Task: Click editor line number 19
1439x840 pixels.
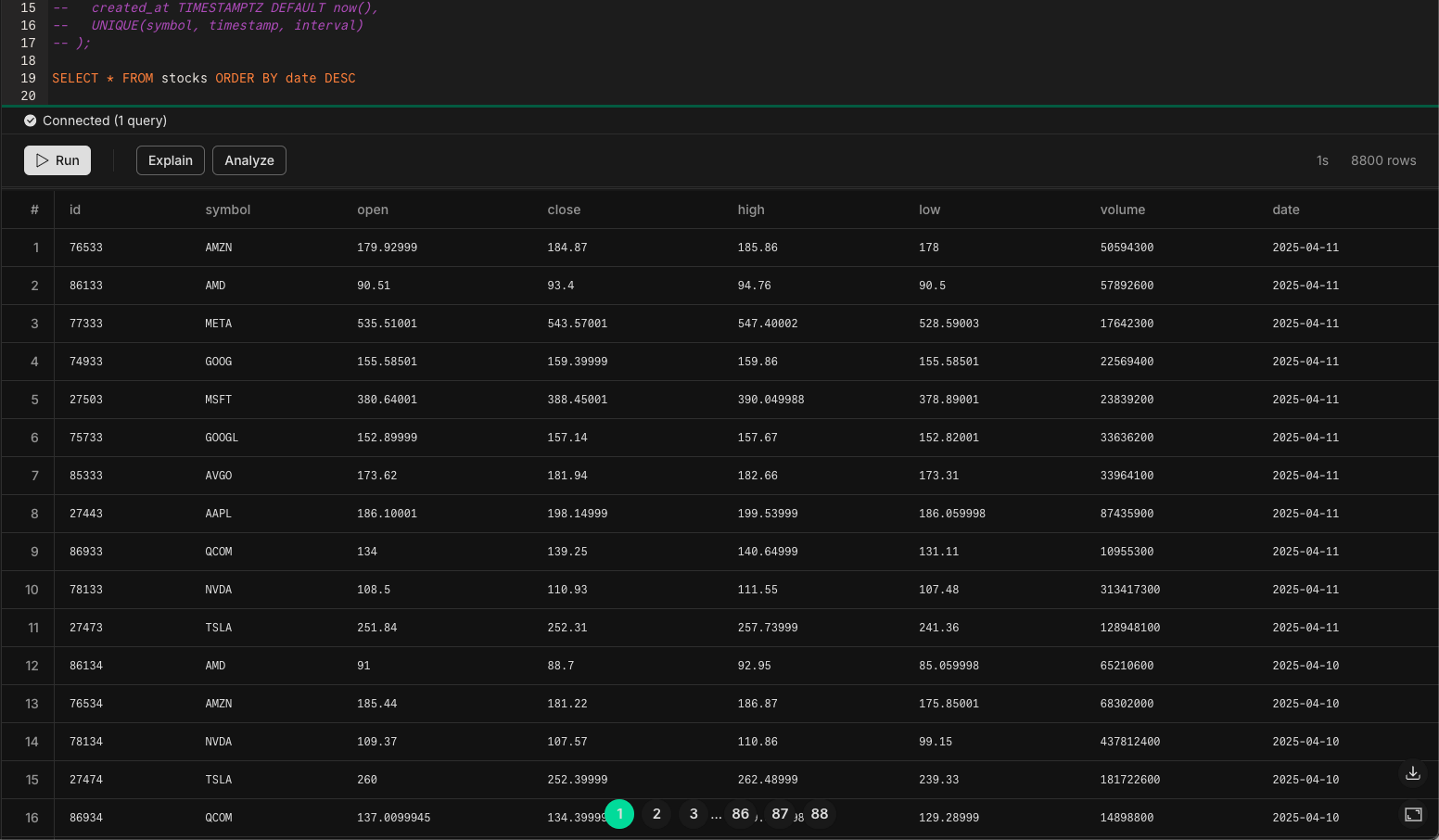Action: point(28,78)
